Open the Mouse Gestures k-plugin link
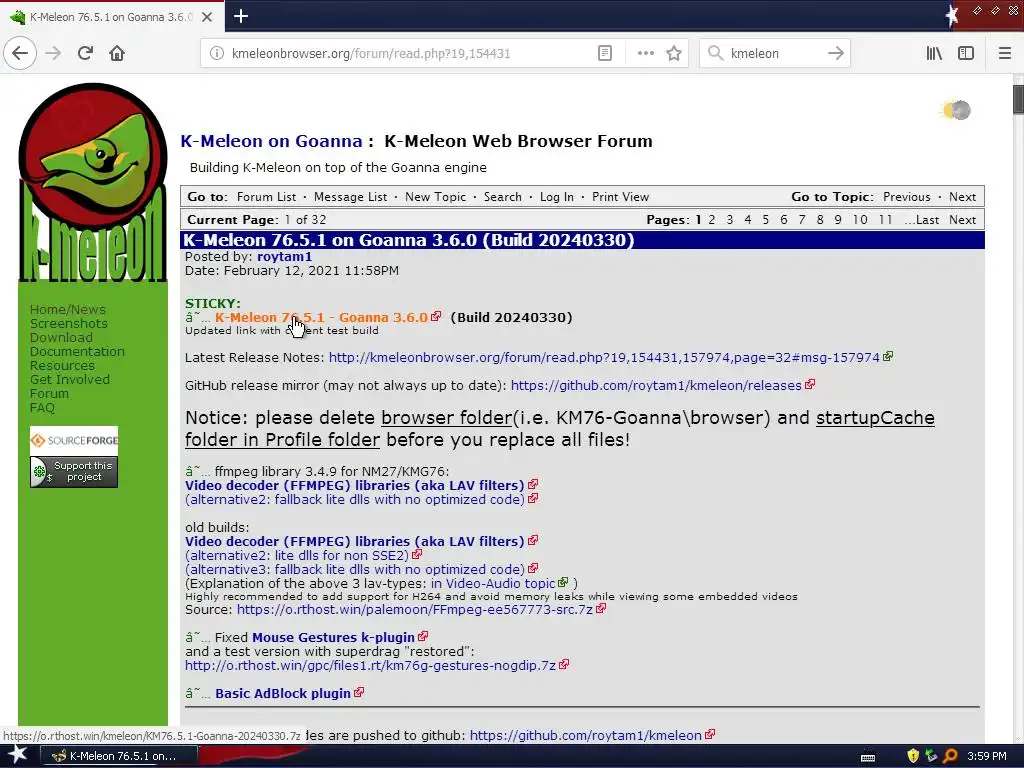 pyautogui.click(x=333, y=637)
